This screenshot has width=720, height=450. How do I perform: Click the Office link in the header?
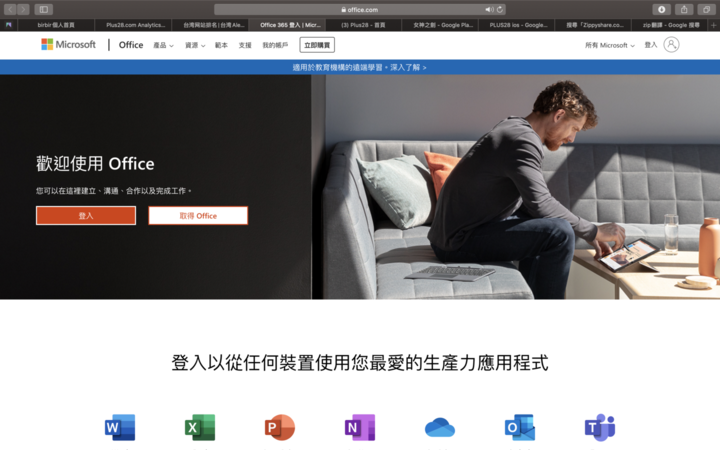(131, 45)
